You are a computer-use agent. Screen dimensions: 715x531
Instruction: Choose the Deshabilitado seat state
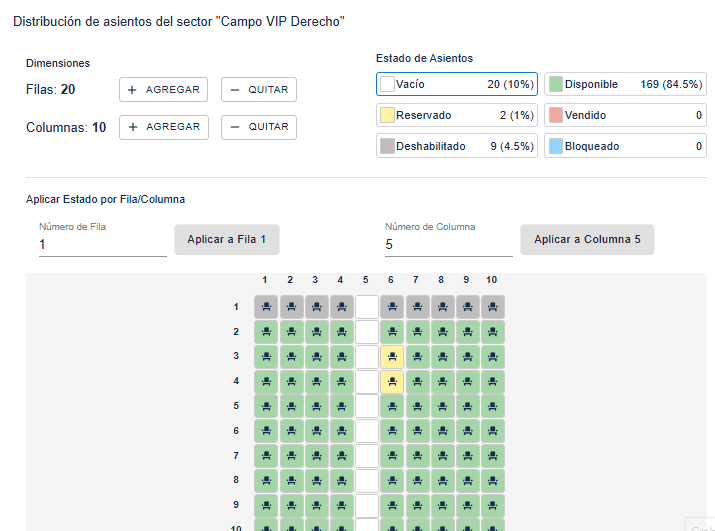(457, 147)
